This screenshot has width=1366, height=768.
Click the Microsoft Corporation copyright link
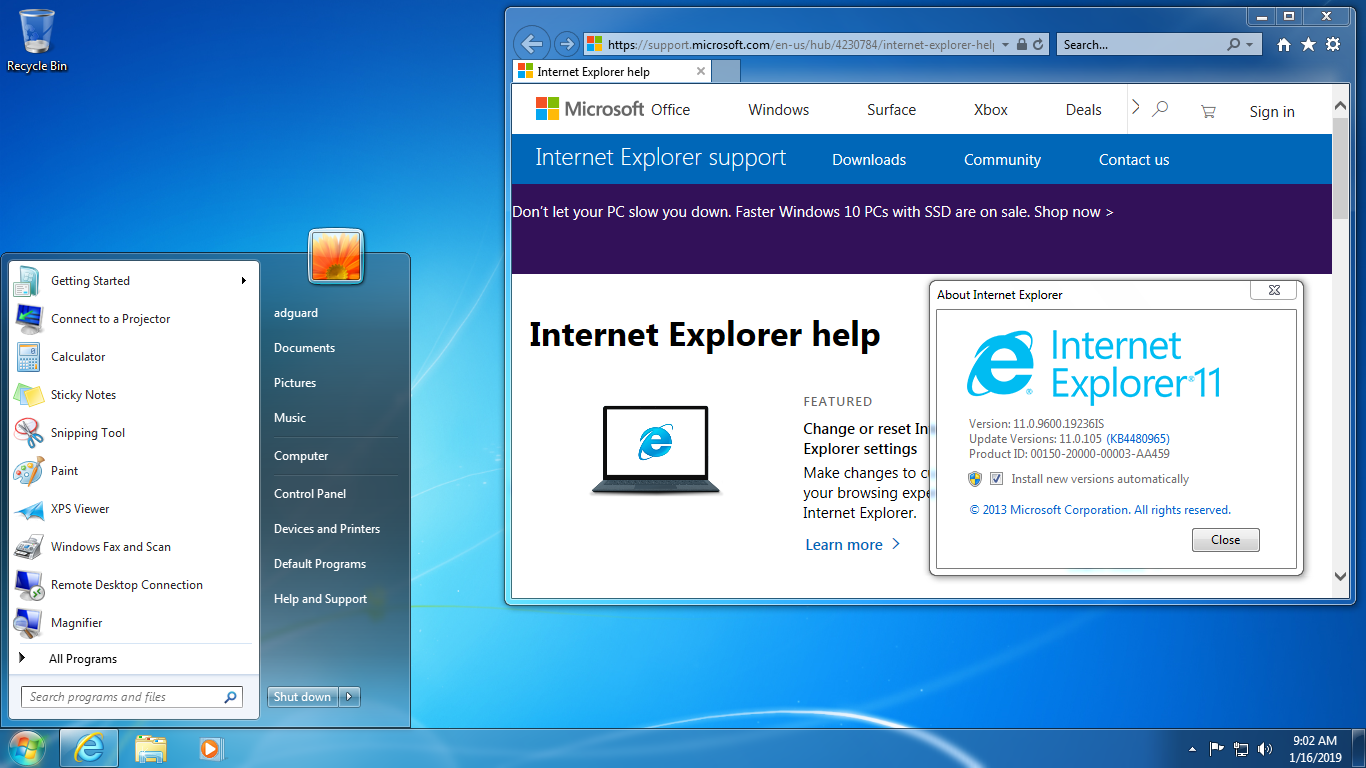pyautogui.click(x=1100, y=510)
